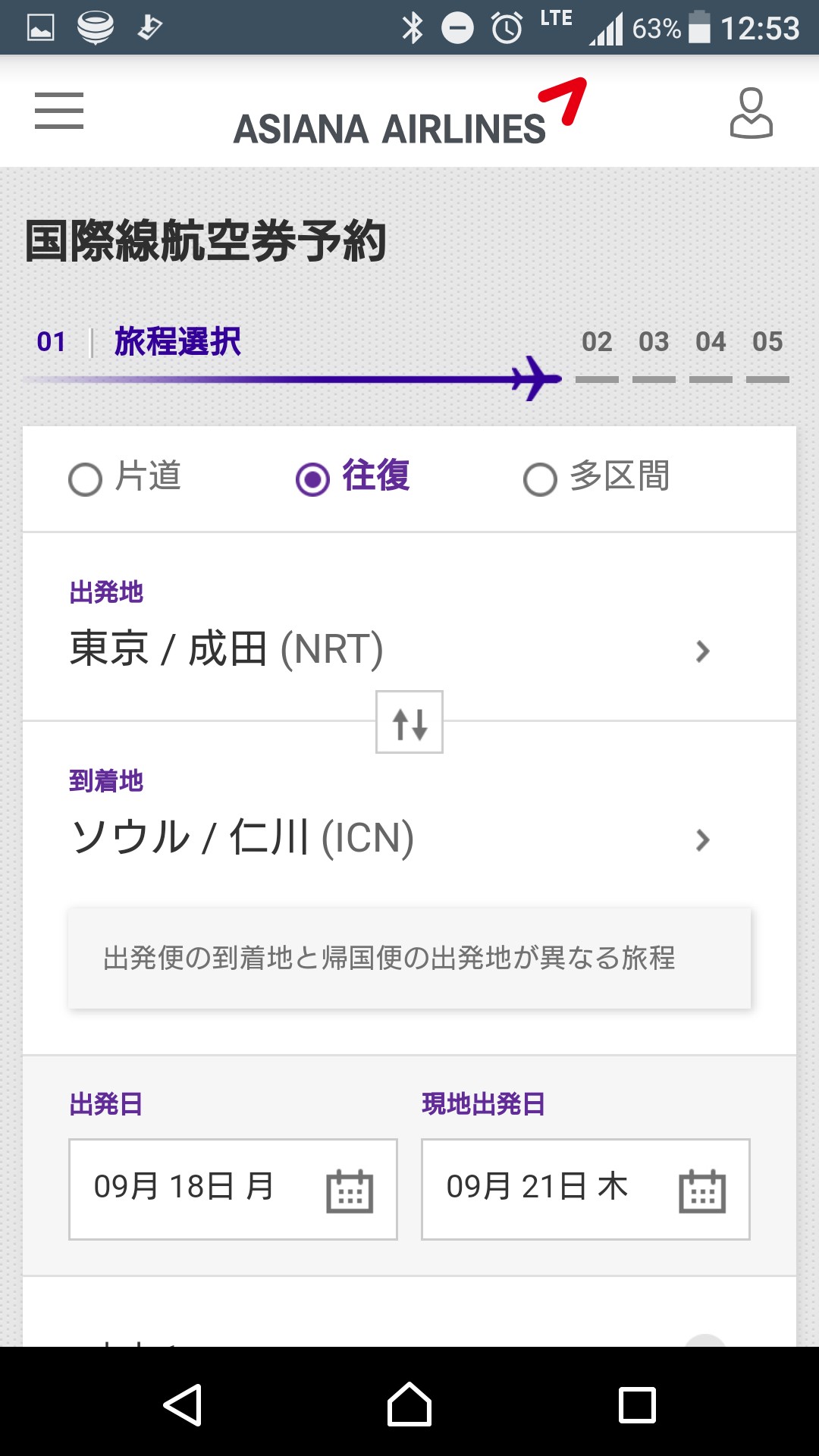819x1456 pixels.
Task: Select the 片道 one-way option
Action: pos(86,479)
